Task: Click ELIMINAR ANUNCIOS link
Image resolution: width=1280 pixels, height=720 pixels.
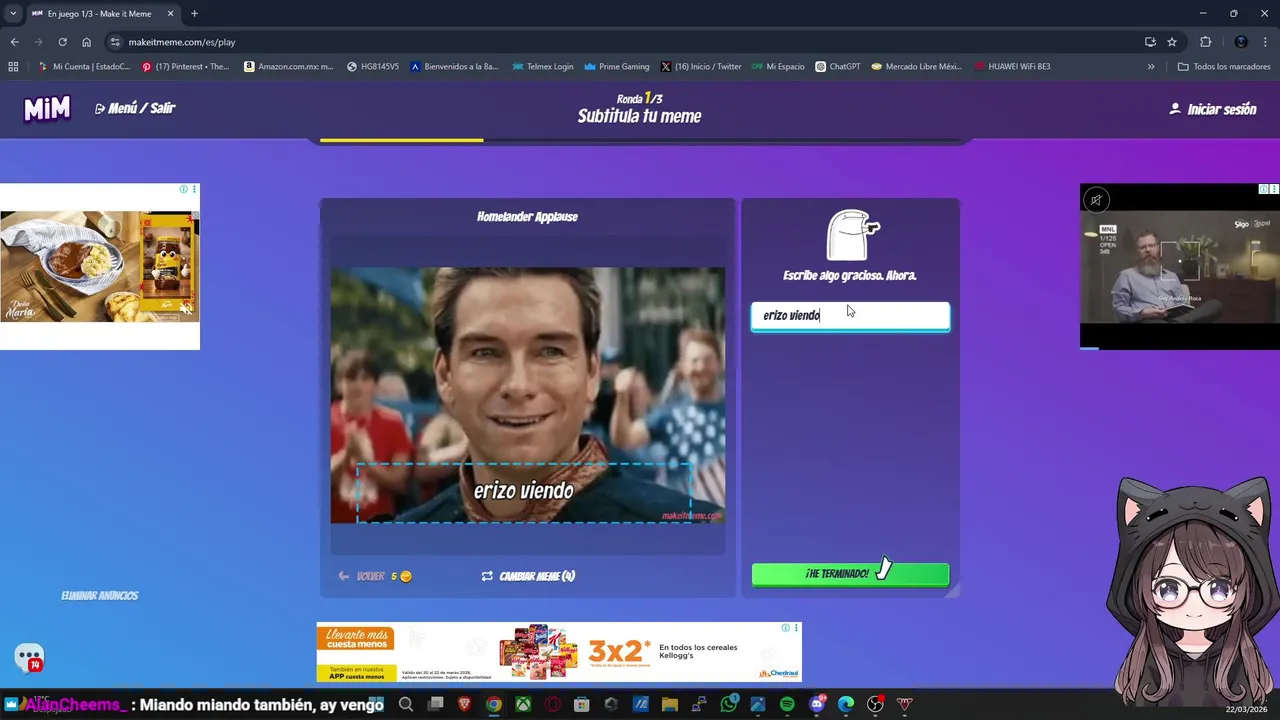Action: pos(99,596)
